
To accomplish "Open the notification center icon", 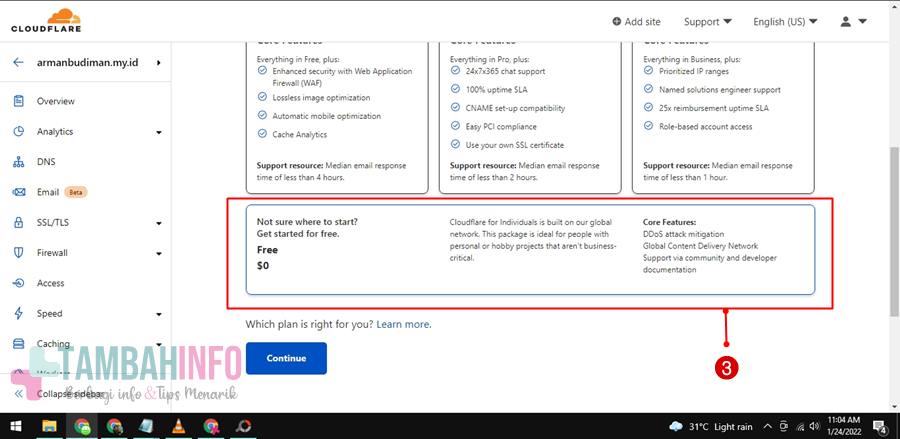I will pyautogui.click(x=879, y=426).
